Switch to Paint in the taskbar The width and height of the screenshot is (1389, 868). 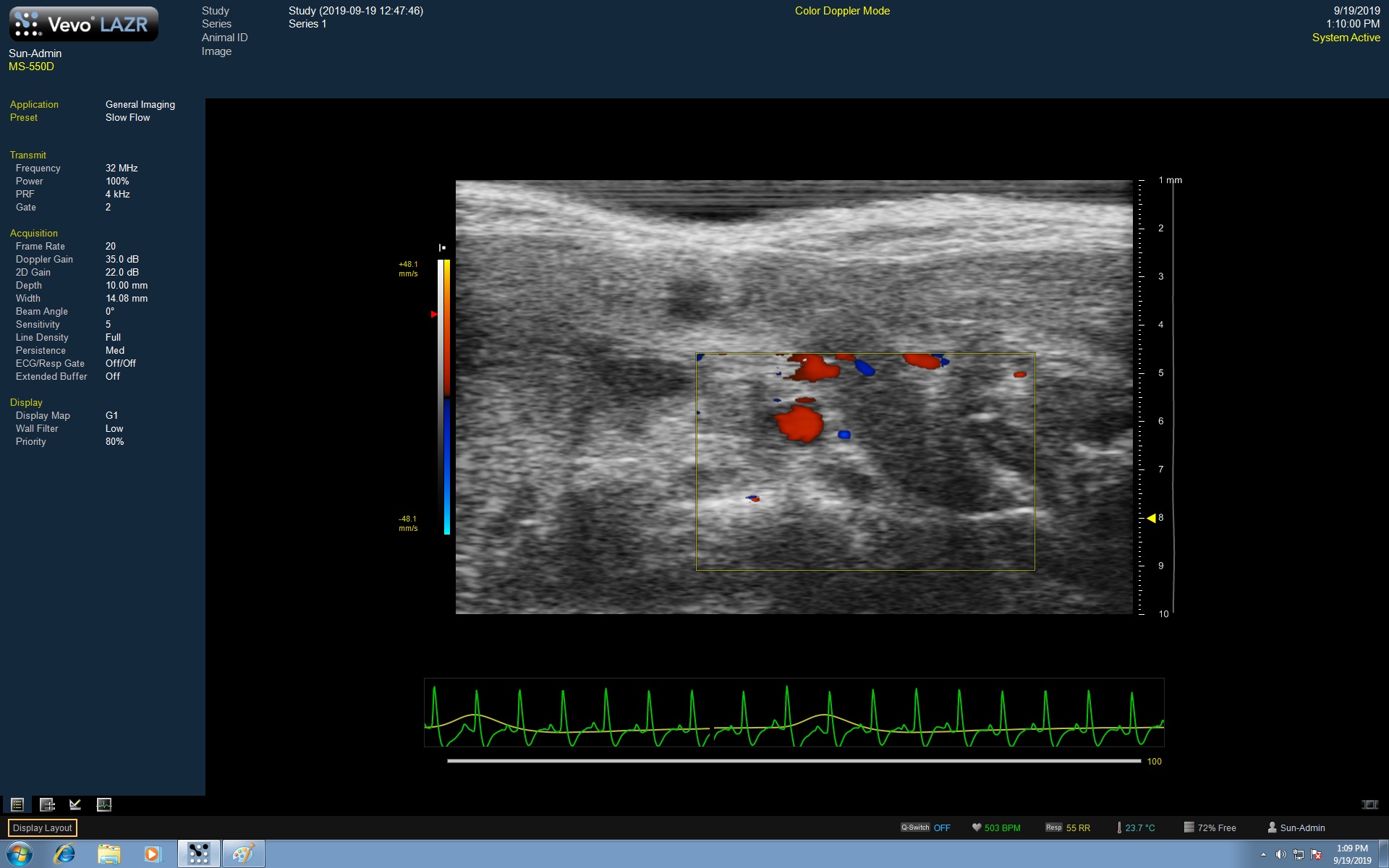[243, 854]
